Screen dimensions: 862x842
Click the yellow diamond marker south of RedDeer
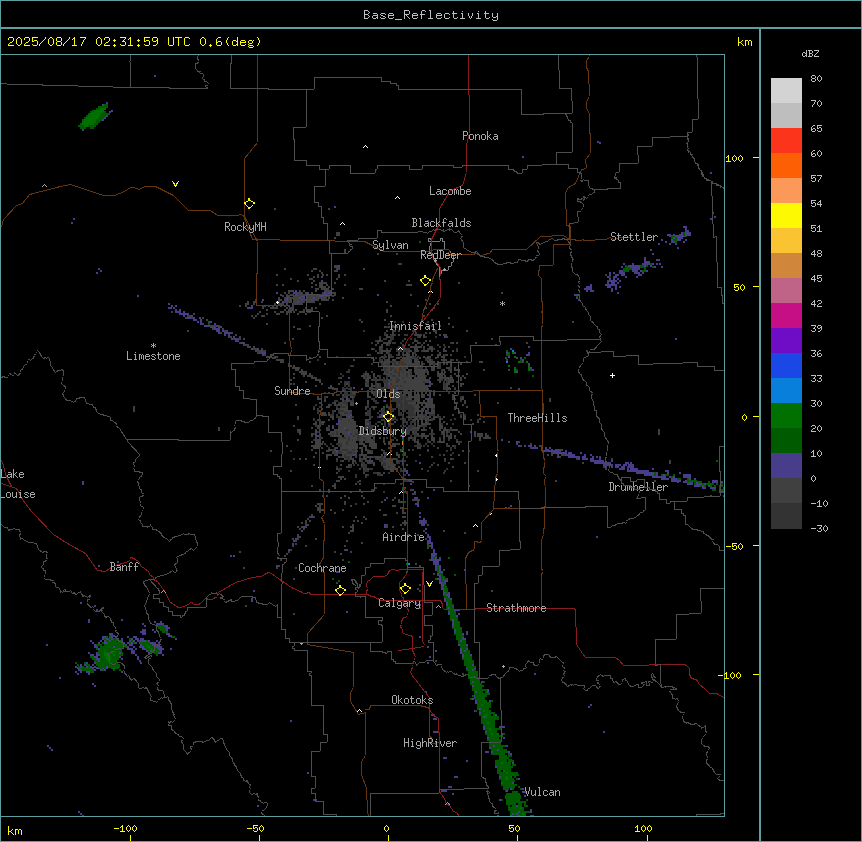coord(425,281)
